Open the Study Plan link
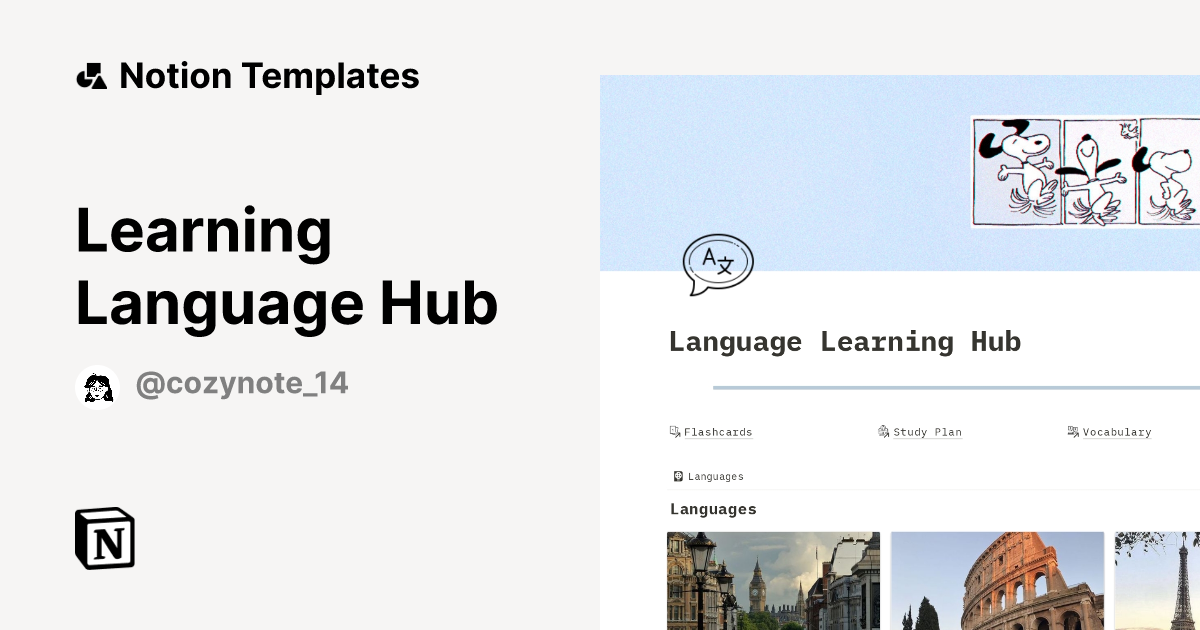This screenshot has width=1200, height=630. (x=928, y=432)
